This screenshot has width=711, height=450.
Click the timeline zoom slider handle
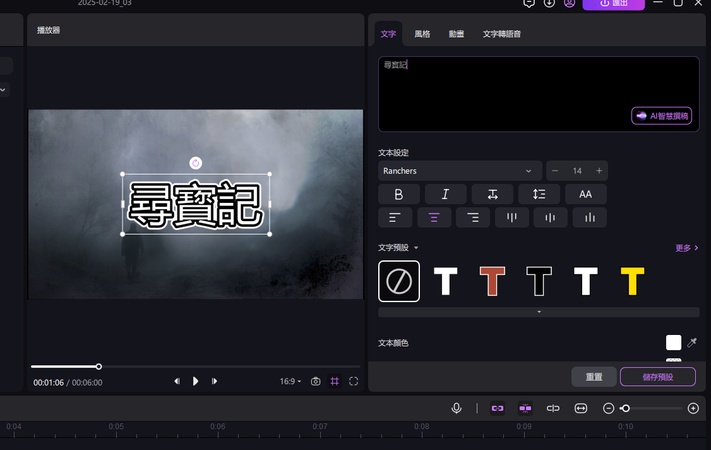point(625,408)
